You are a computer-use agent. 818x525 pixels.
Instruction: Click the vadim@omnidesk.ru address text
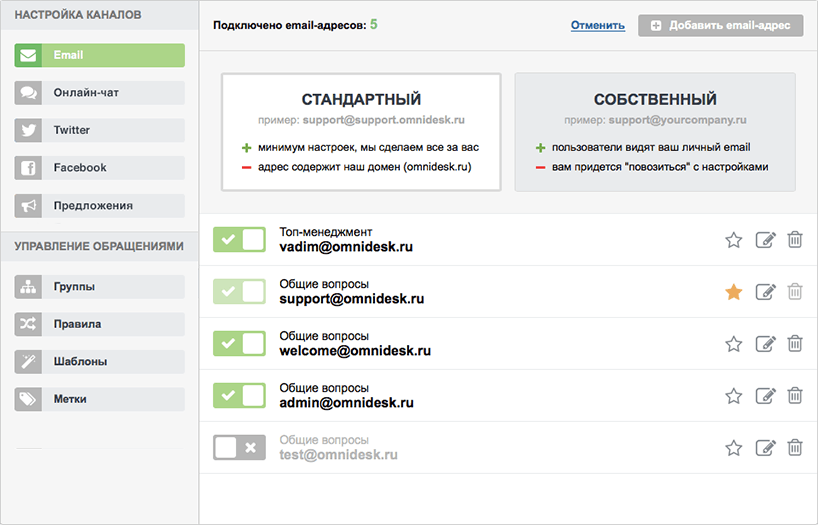(346, 247)
